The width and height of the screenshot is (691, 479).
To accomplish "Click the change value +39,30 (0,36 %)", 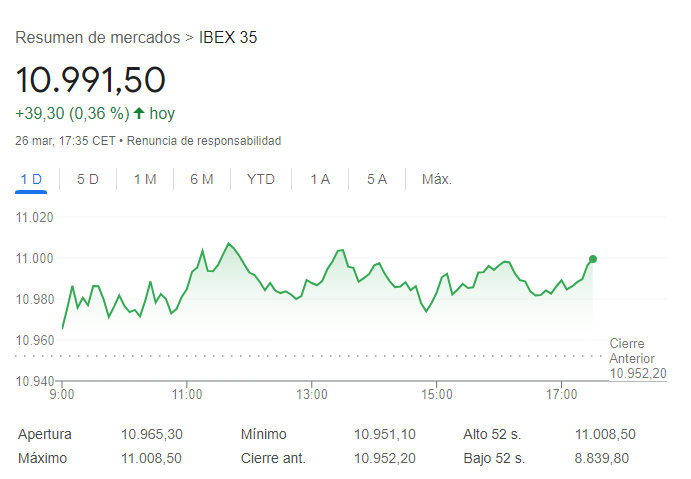I will click(72, 114).
